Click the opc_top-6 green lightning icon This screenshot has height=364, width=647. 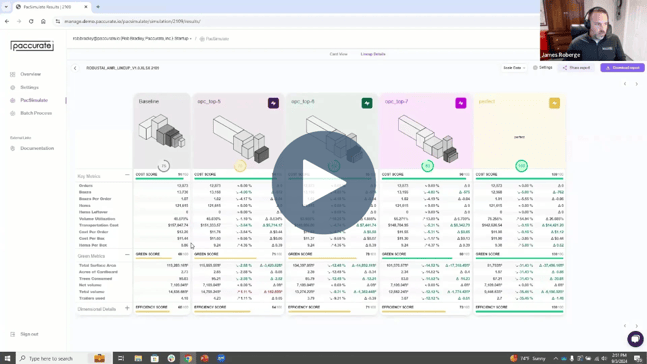(x=367, y=103)
